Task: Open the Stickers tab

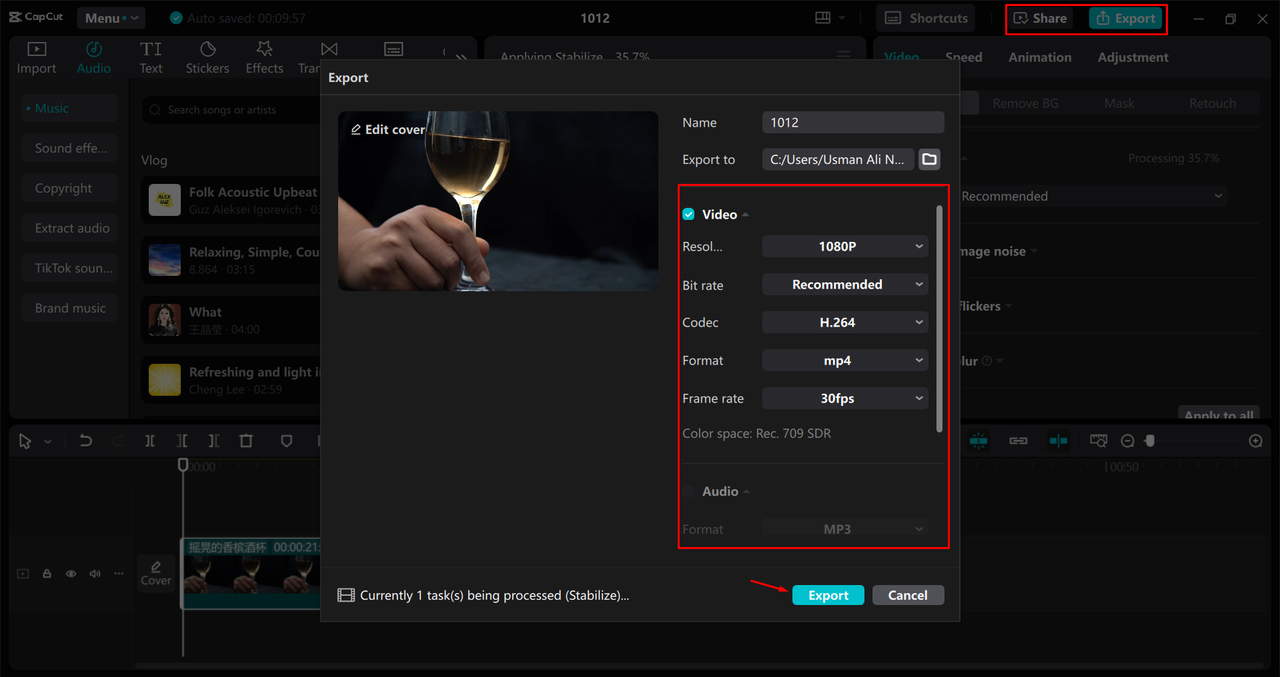Action: click(x=207, y=58)
